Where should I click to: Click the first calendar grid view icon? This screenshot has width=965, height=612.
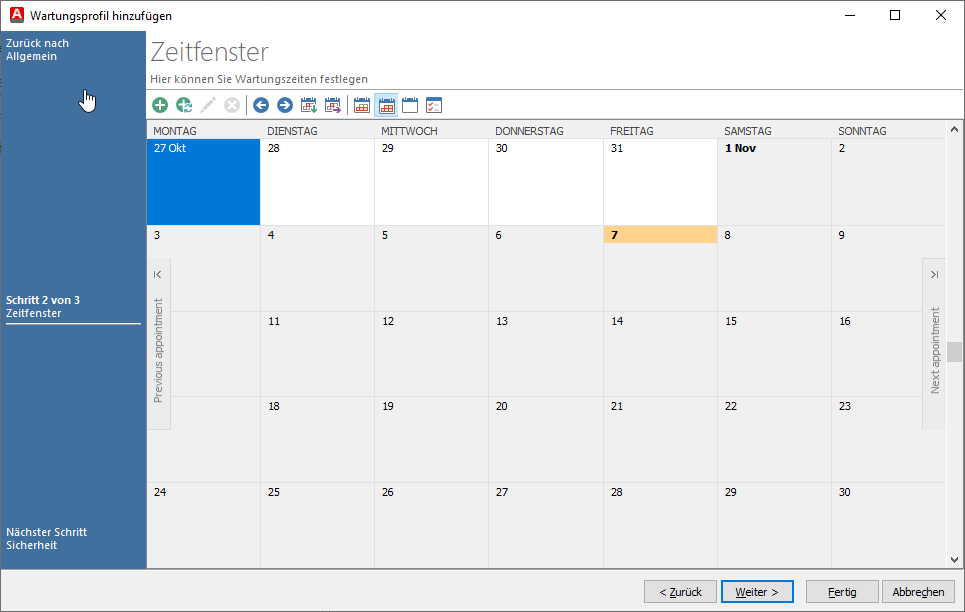[362, 105]
